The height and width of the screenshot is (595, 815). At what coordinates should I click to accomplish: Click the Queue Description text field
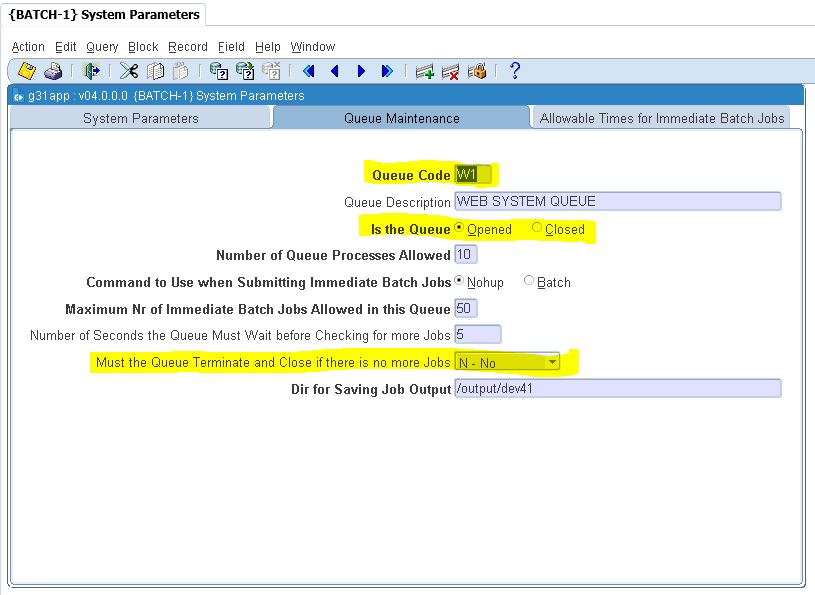tap(617, 201)
